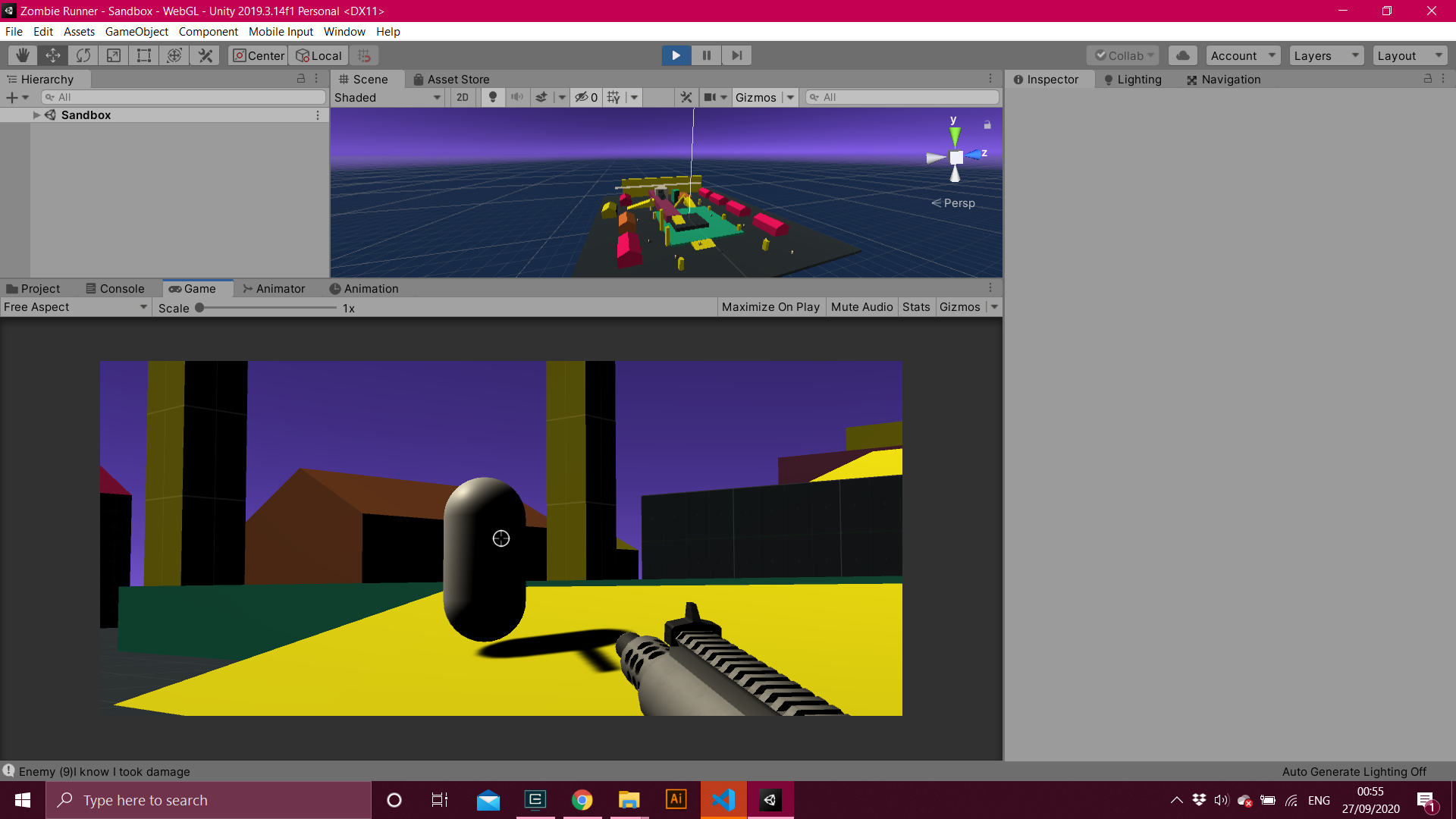The image size is (1456, 819).
Task: Select the Rect transform tool
Action: [x=144, y=55]
